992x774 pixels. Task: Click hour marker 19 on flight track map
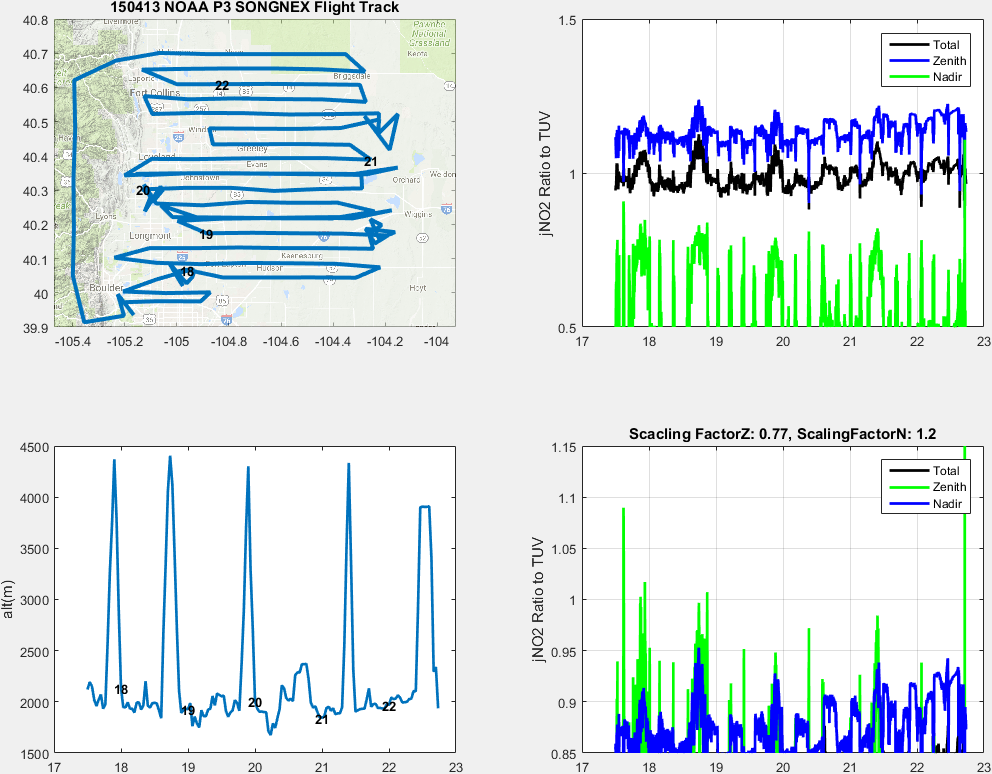pyautogui.click(x=206, y=235)
